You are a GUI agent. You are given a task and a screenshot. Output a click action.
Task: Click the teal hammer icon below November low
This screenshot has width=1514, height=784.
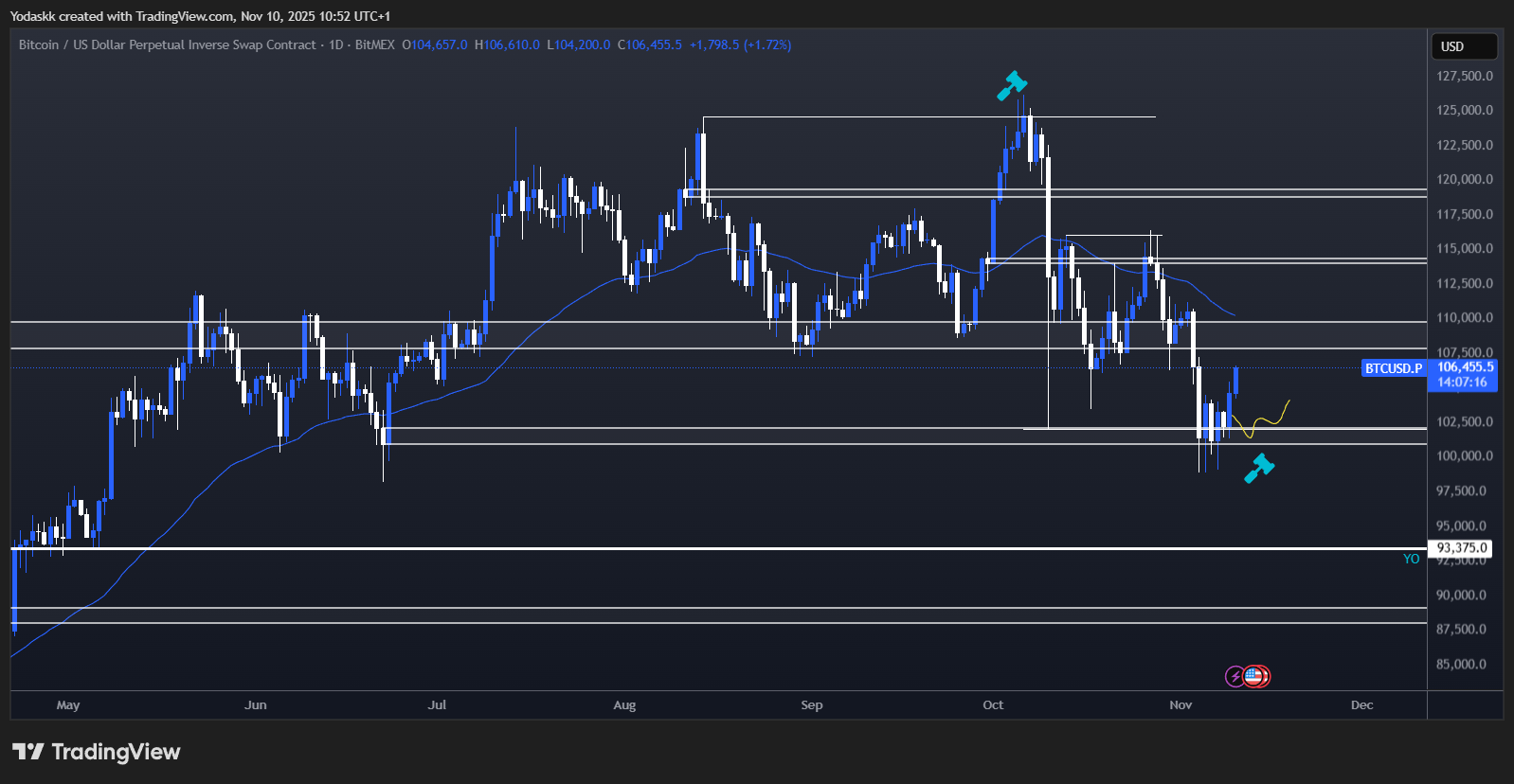point(1259,468)
